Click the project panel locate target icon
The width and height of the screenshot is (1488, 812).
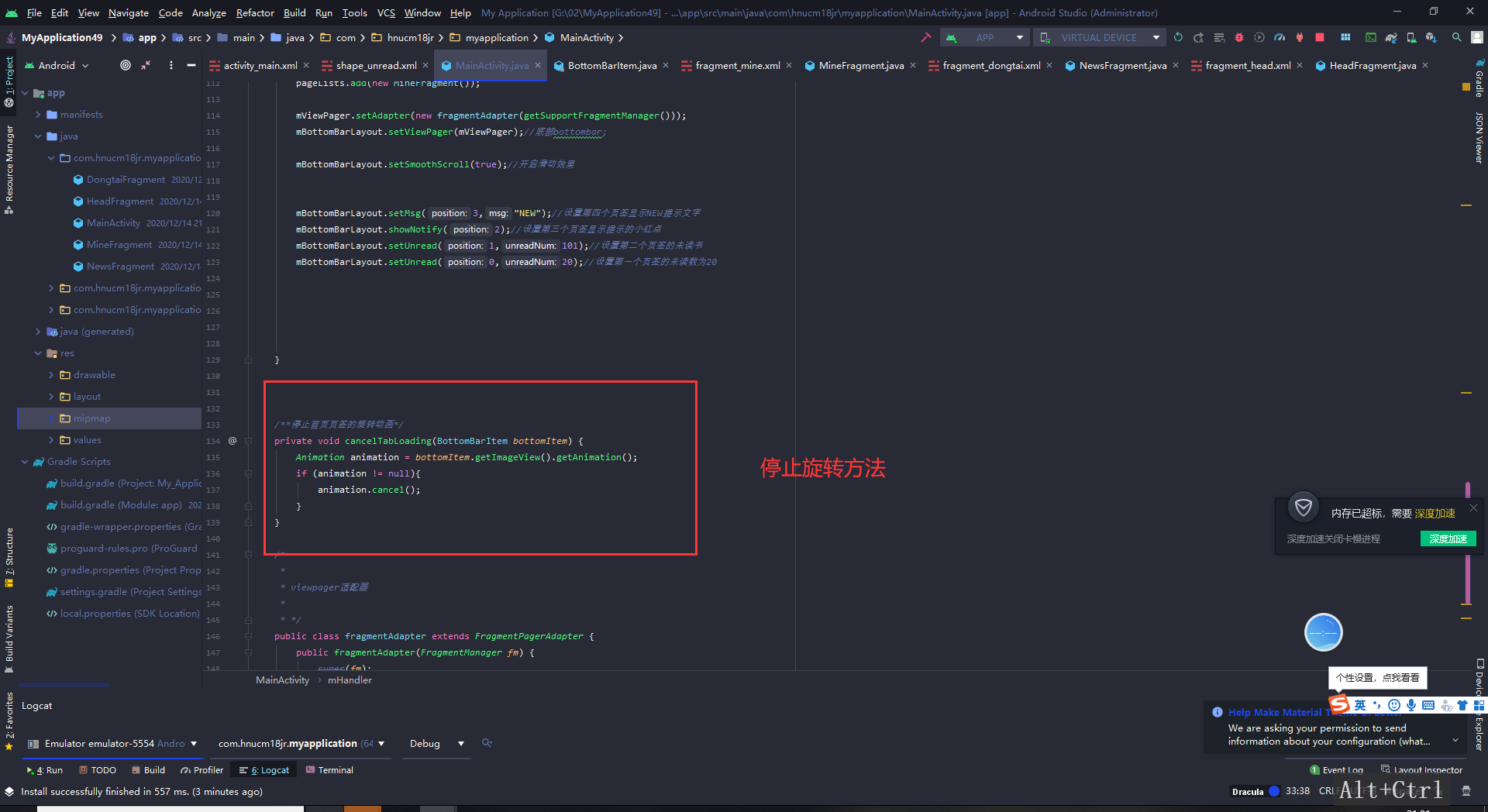(126, 65)
